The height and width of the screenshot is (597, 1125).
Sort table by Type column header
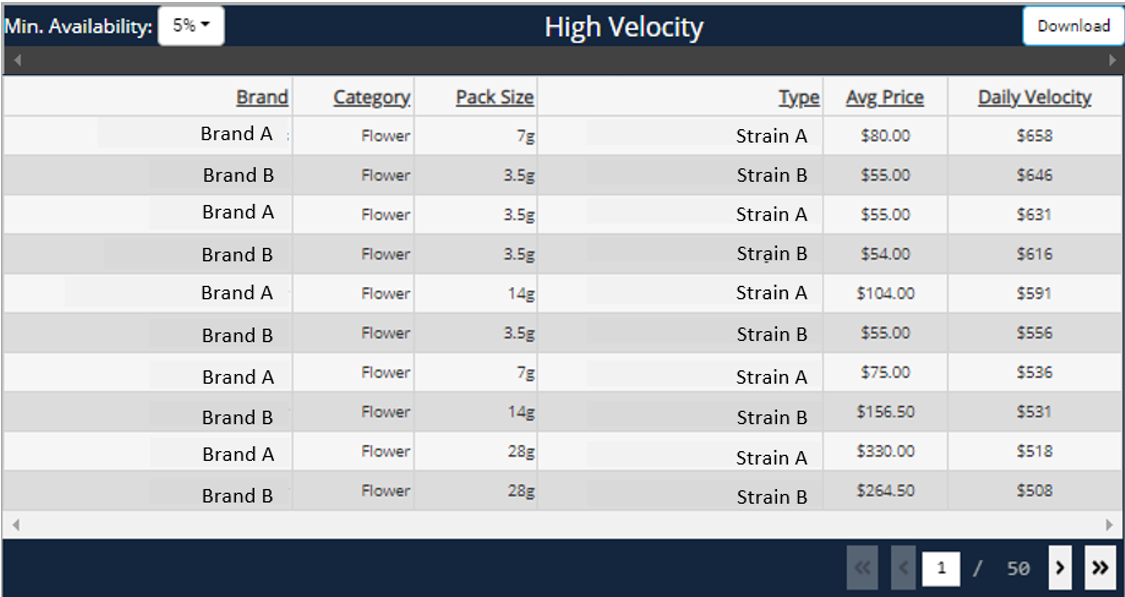(x=799, y=97)
